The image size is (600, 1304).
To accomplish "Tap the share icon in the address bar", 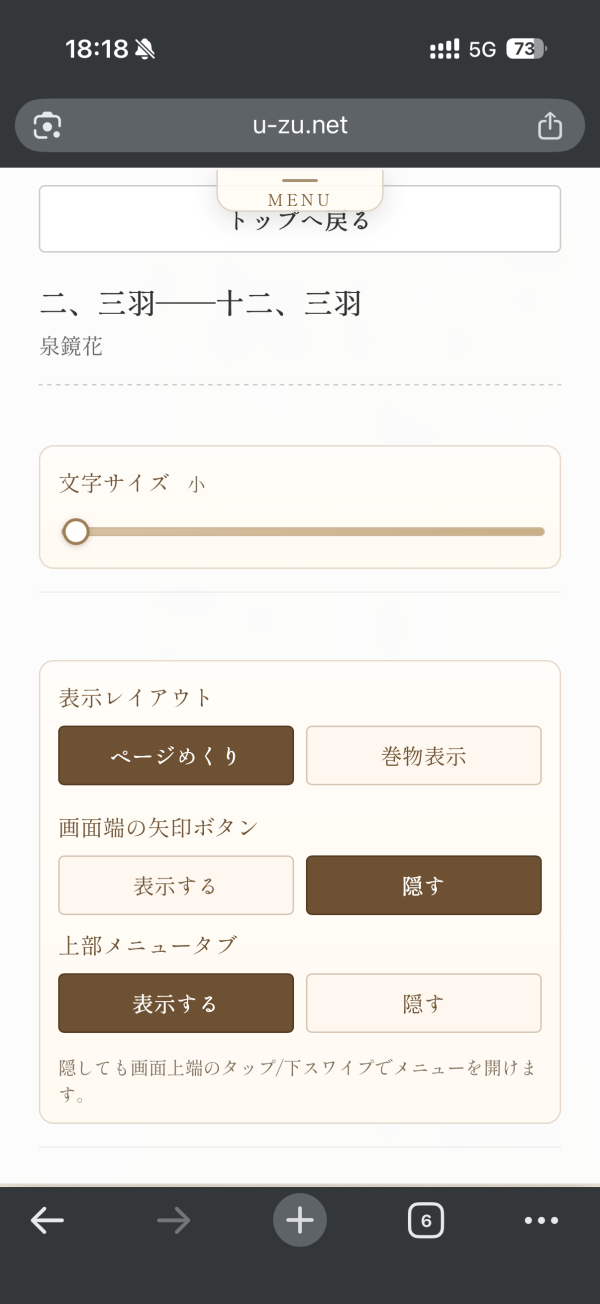I will [x=550, y=125].
